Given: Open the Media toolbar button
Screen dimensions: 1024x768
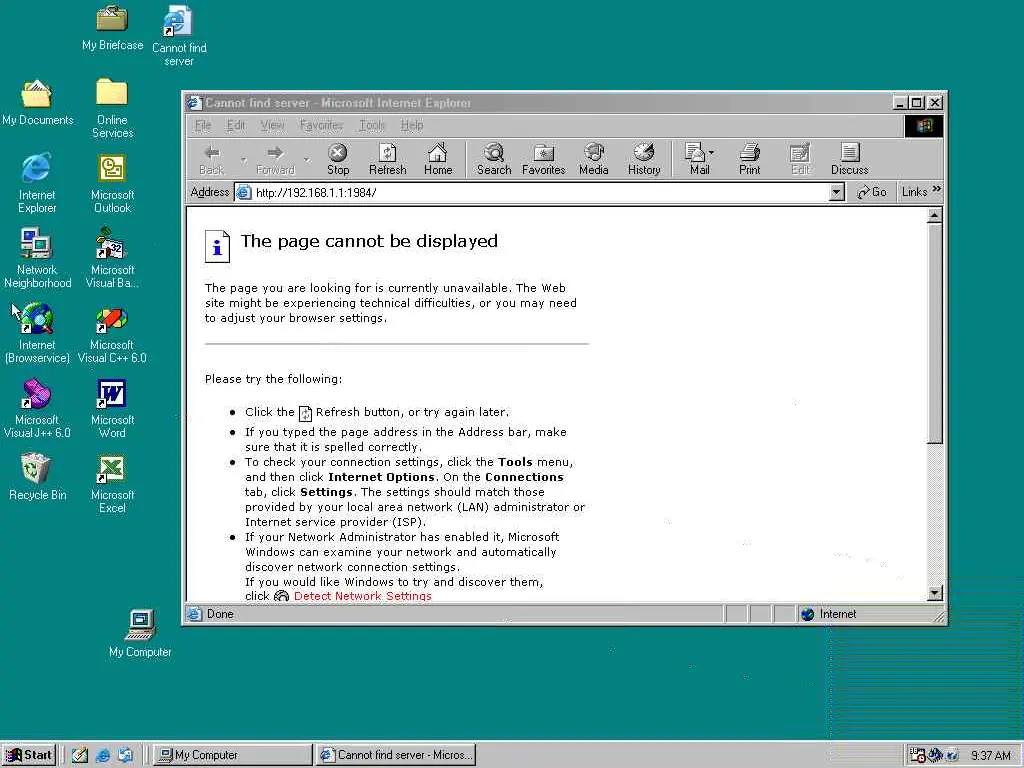Looking at the screenshot, I should [x=594, y=159].
